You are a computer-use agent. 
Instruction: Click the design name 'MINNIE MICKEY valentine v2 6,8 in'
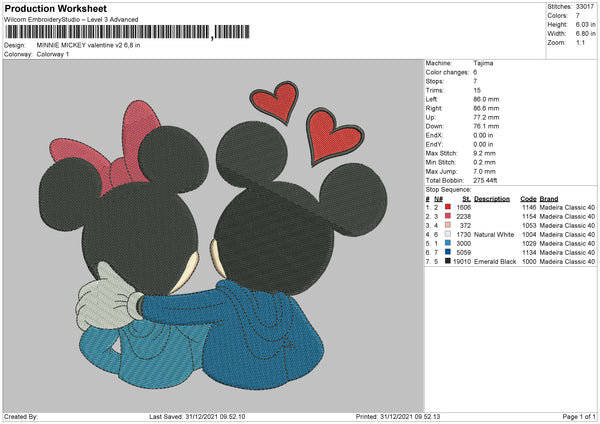coord(88,45)
